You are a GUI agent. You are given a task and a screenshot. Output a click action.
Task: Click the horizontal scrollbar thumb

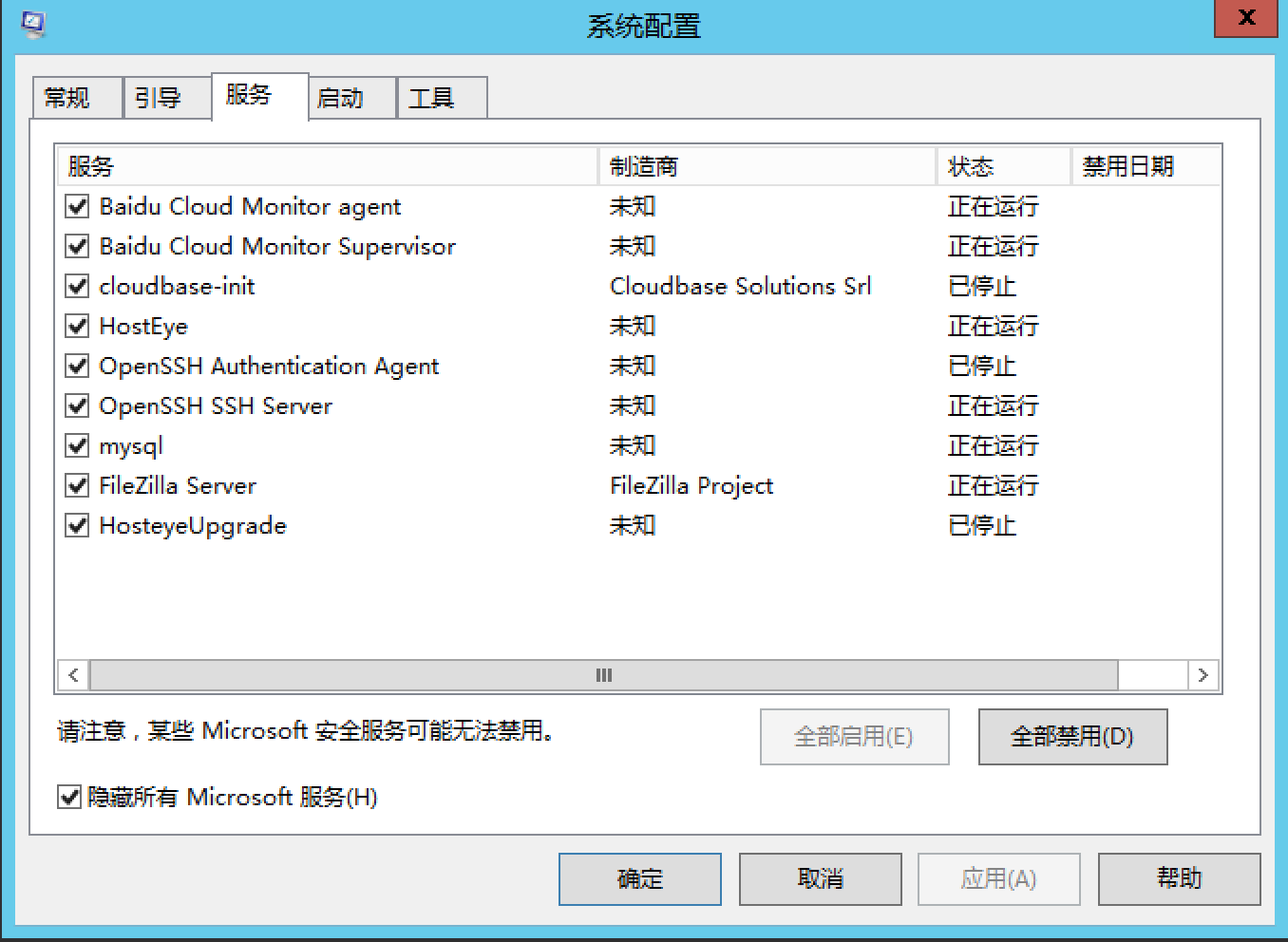point(604,675)
